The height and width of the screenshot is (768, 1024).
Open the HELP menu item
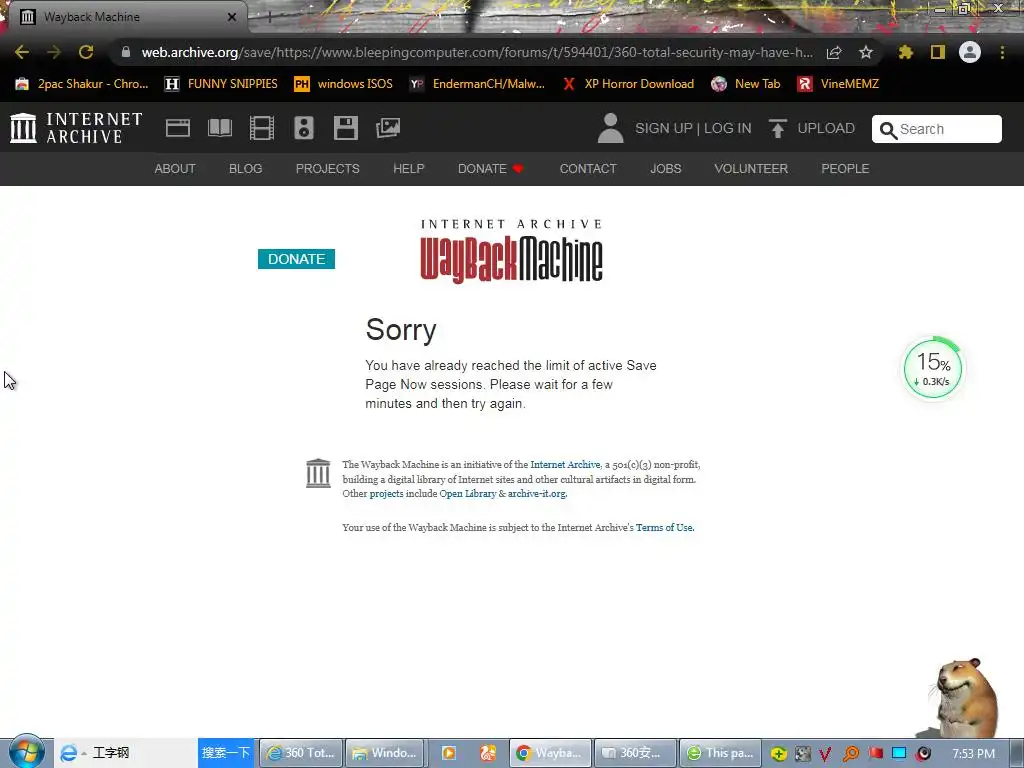click(409, 168)
